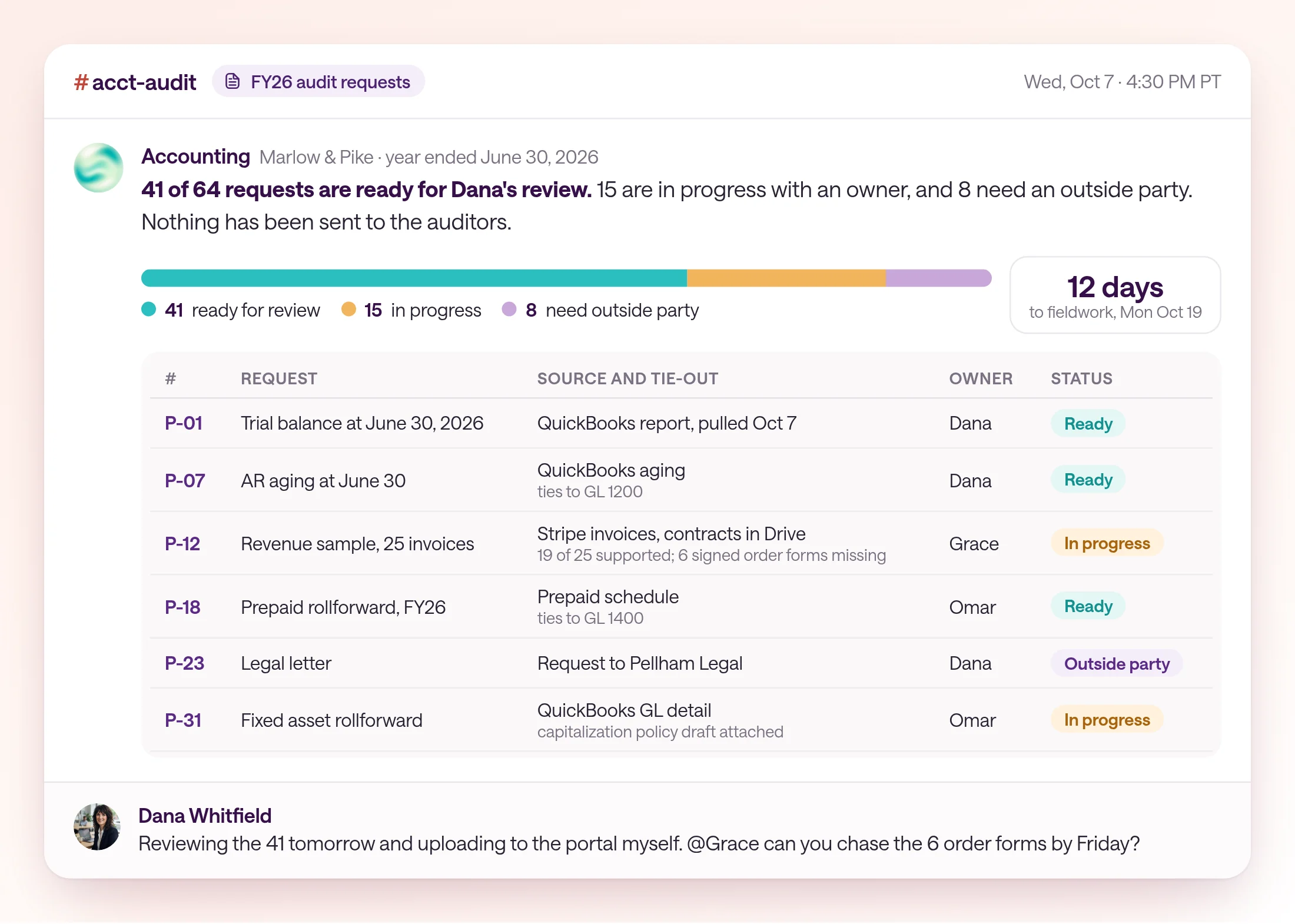1295x924 pixels.
Task: Open request P-23
Action: click(184, 663)
